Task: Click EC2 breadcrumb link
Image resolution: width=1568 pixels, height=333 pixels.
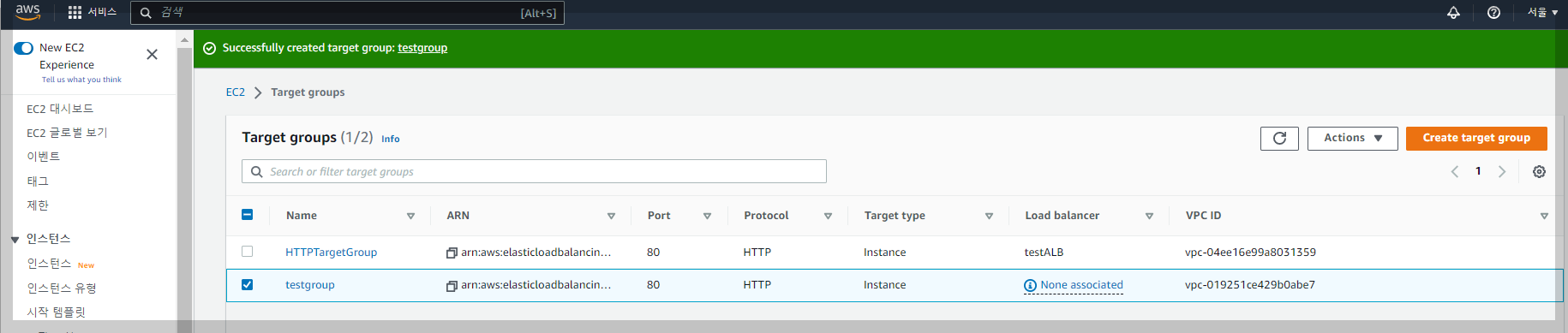Action: tap(236, 92)
